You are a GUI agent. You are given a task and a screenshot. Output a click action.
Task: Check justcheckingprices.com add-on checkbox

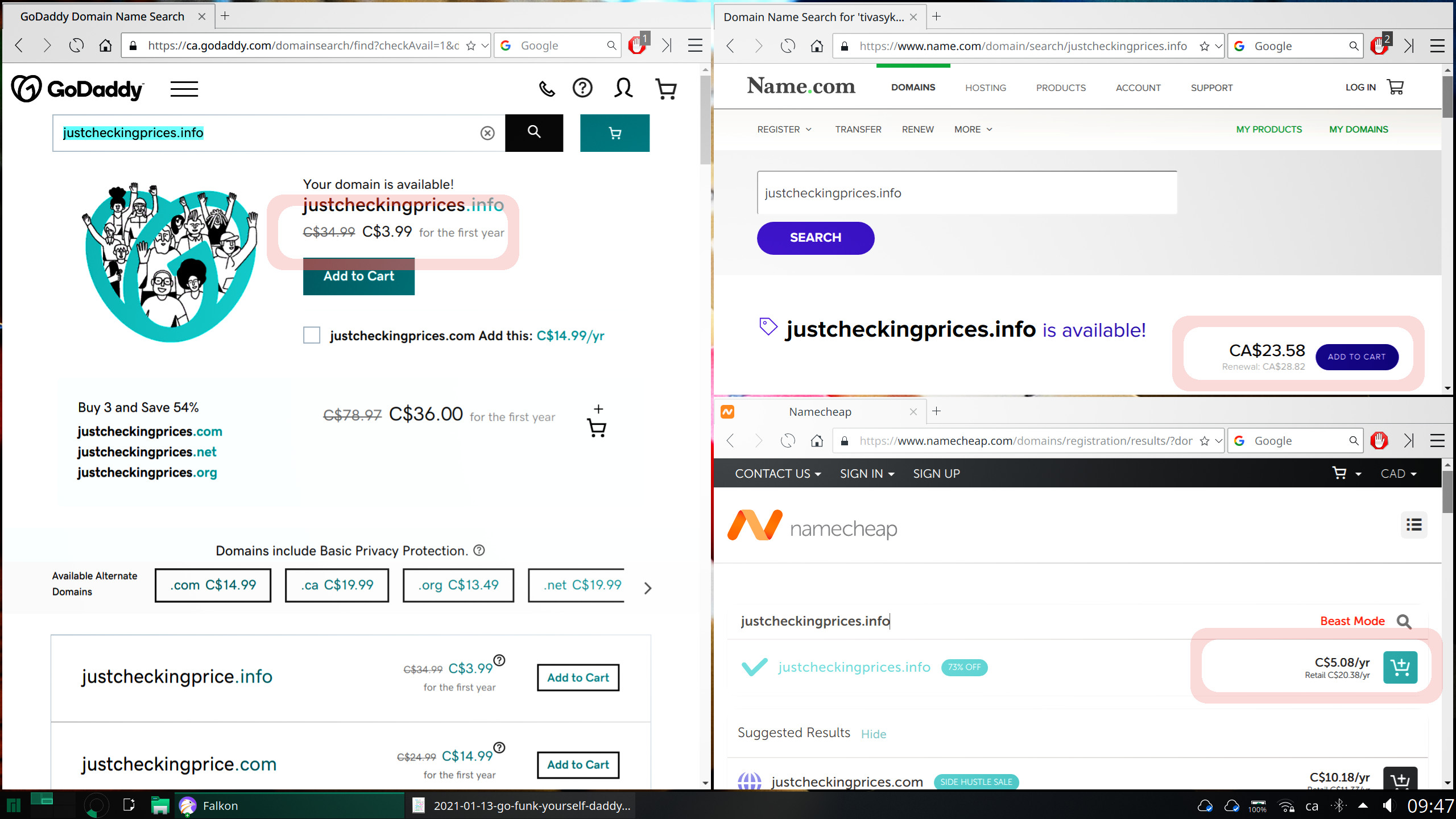coord(312,335)
